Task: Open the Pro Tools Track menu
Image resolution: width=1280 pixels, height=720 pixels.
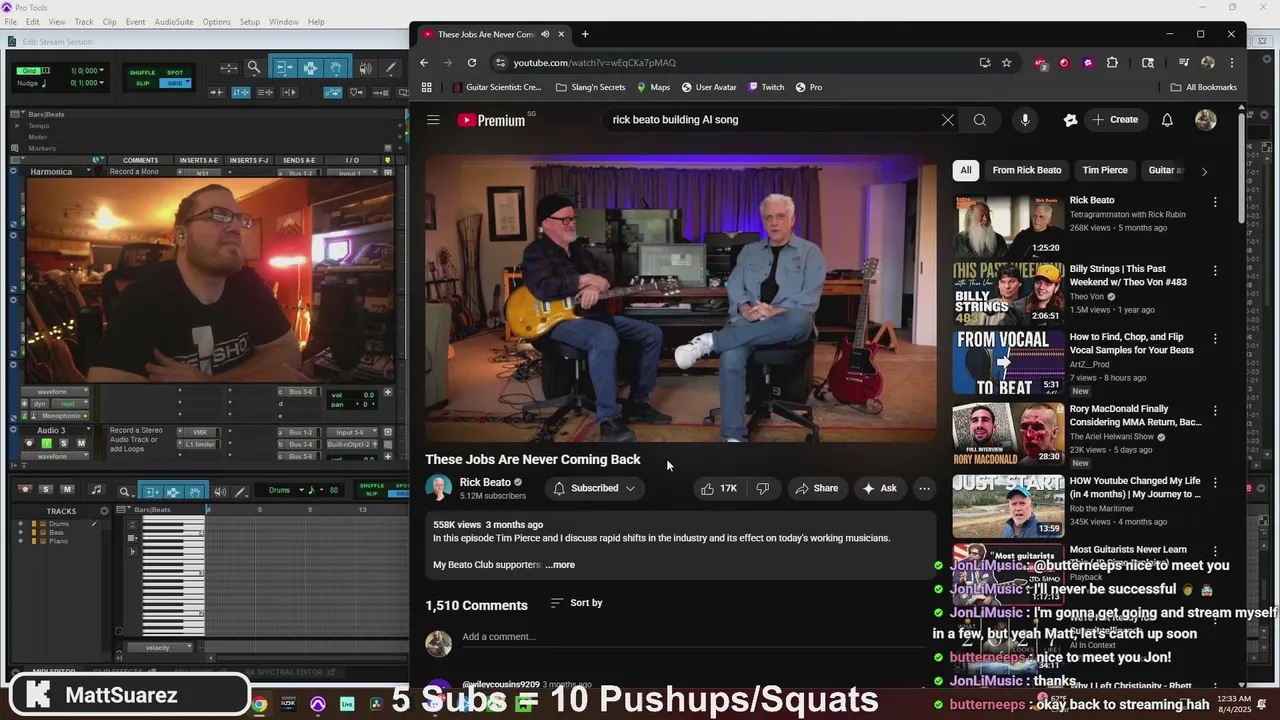Action: 84,22
